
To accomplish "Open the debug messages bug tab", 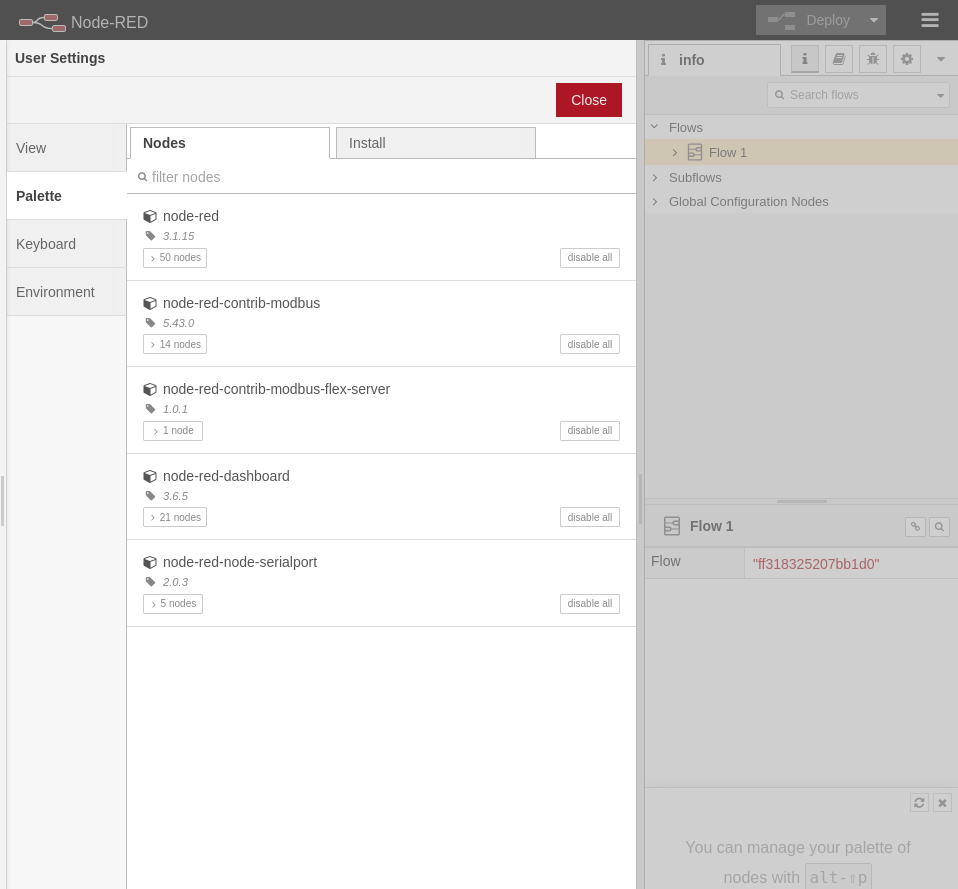I will point(872,59).
